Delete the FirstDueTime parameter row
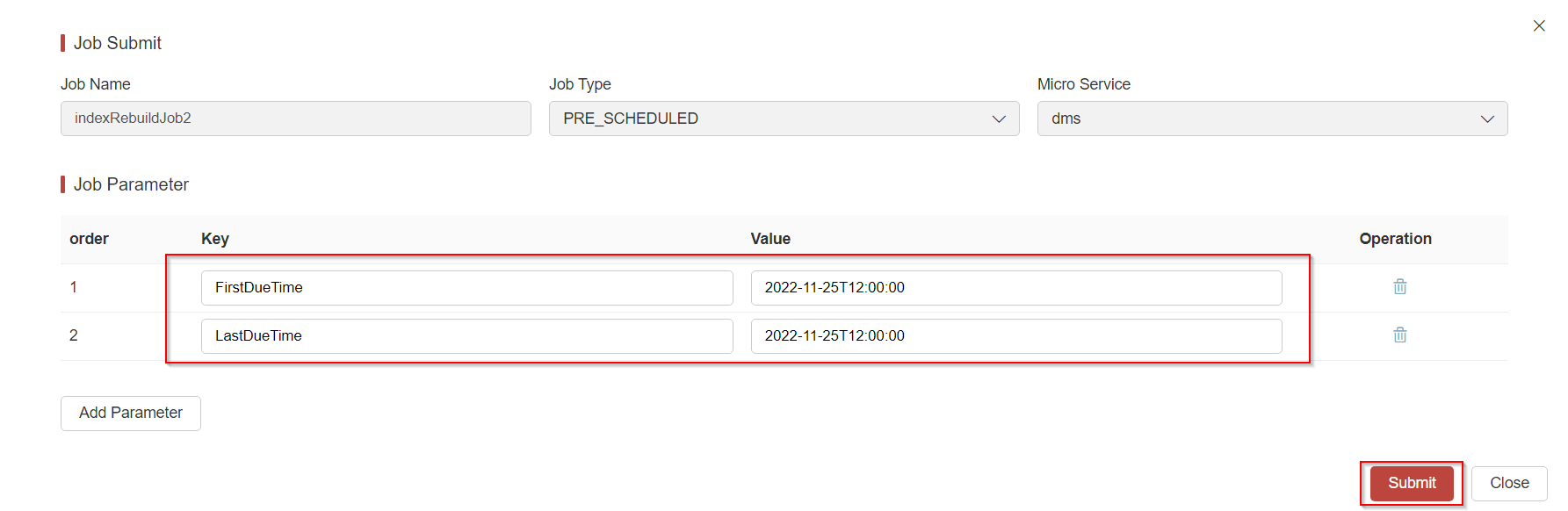Screen dimensions: 1568x511 pos(1399,287)
